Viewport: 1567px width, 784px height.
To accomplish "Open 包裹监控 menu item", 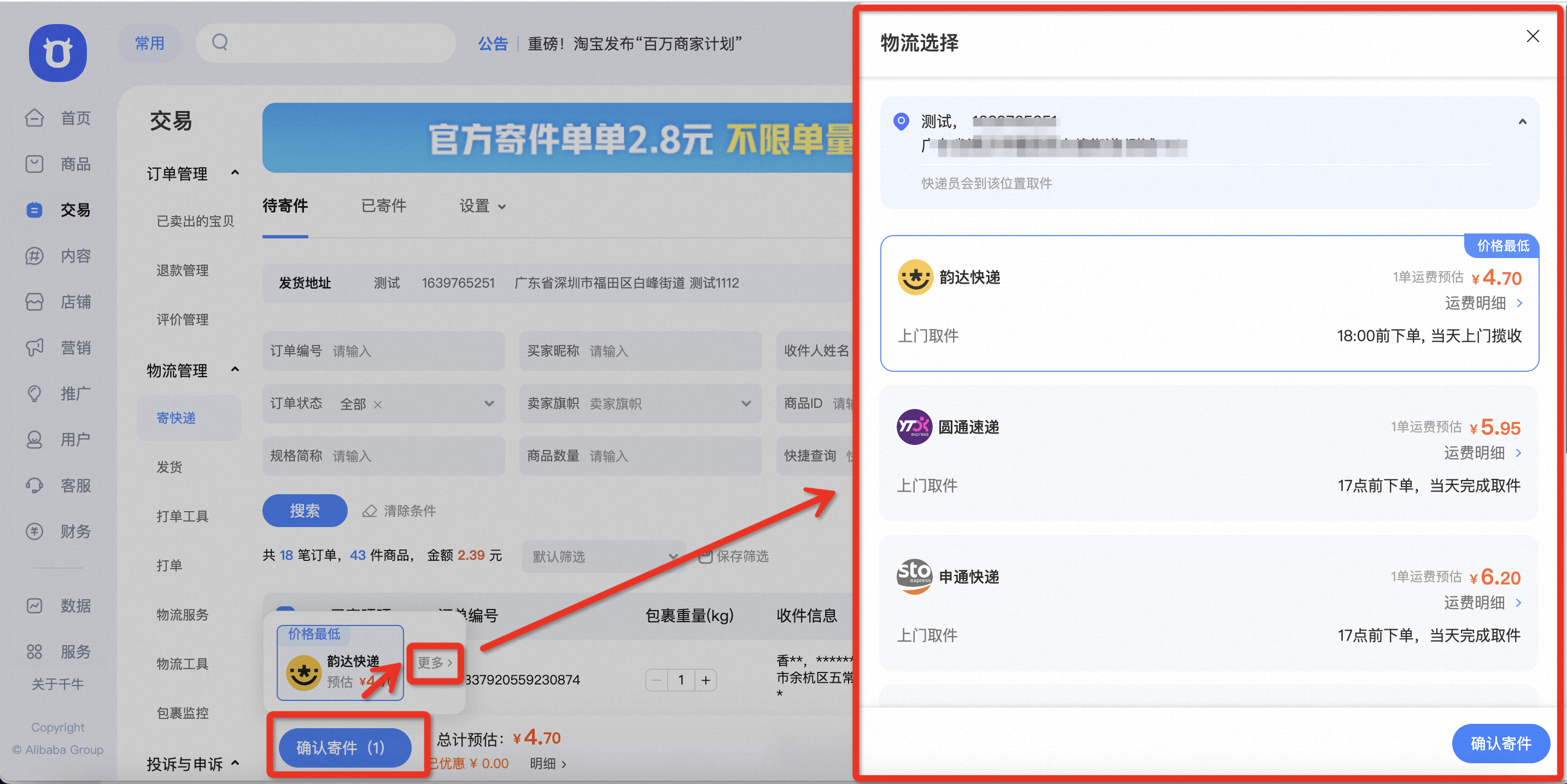I will click(183, 713).
